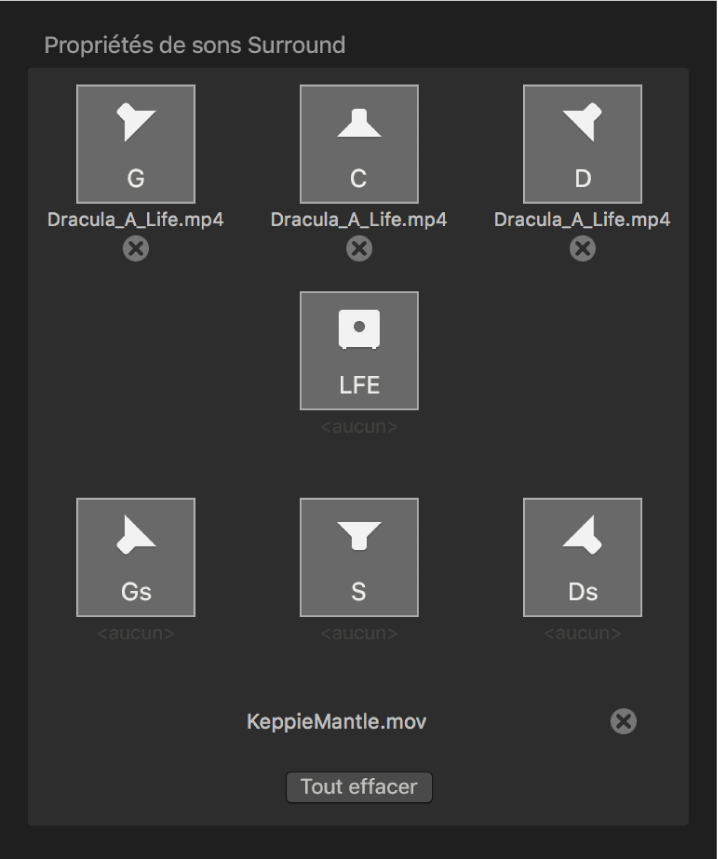
Task: Click Dracula_A_Life.mp4 label under D
Action: coord(583,220)
